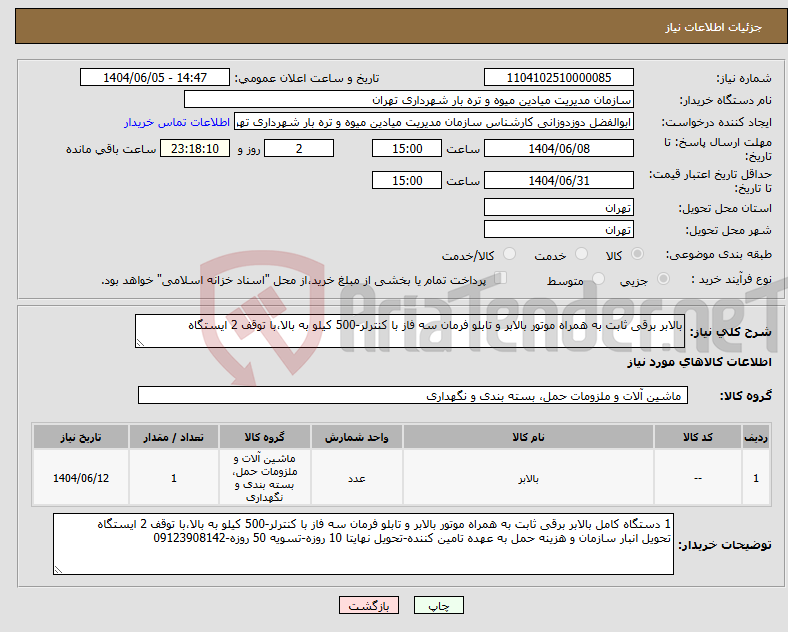Click the price validity time 15:00 field
The height and width of the screenshot is (632, 788).
pos(407,180)
